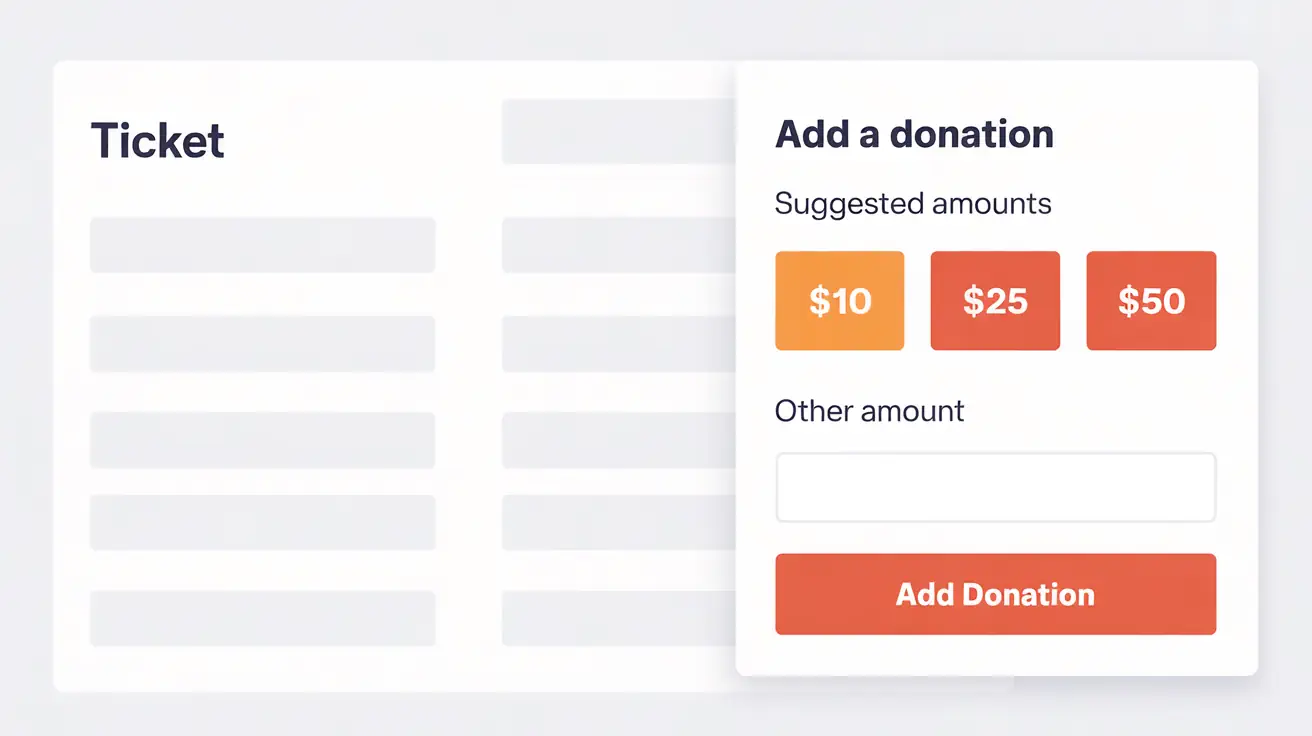This screenshot has height=736, width=1312.
Task: Click the topmost placeholder block in the middle column
Action: 615,131
